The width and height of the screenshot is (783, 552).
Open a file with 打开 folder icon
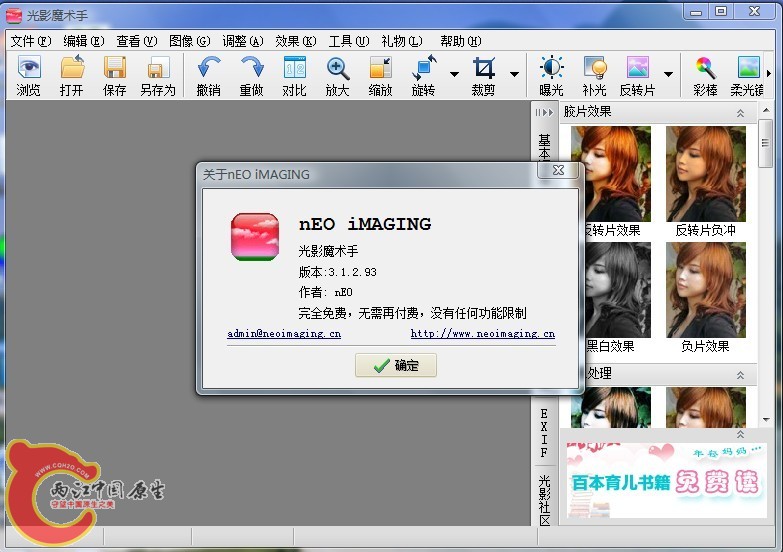click(72, 67)
